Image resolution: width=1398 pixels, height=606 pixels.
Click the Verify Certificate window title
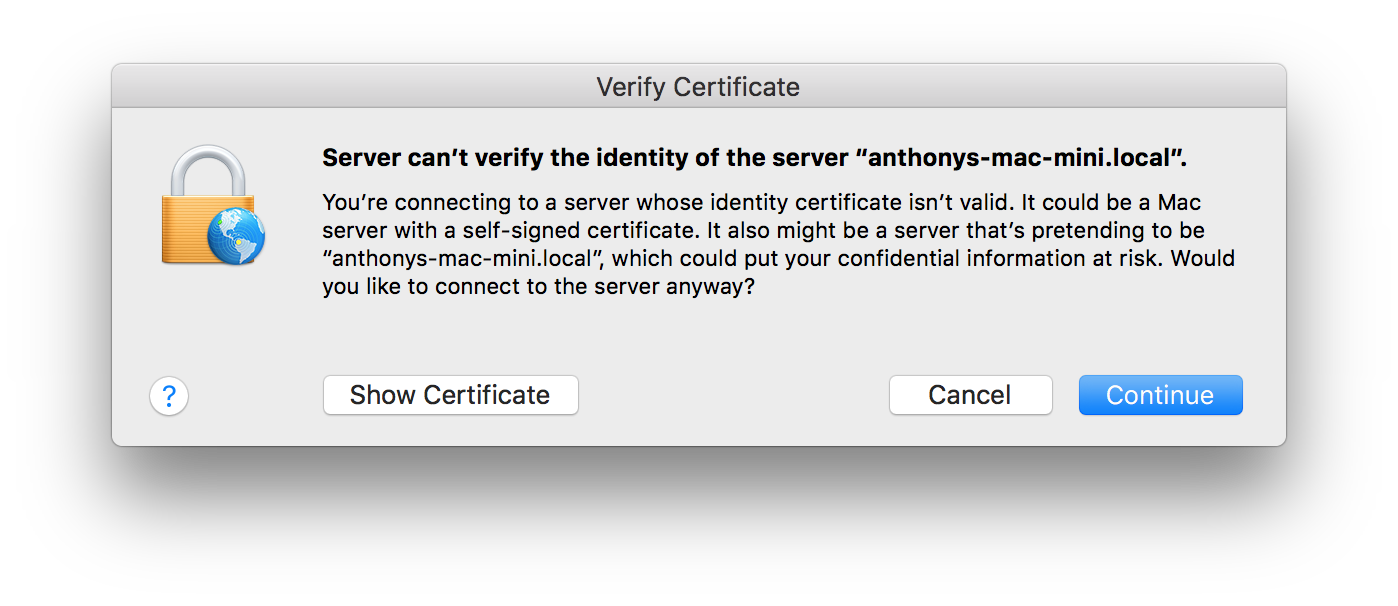click(698, 87)
